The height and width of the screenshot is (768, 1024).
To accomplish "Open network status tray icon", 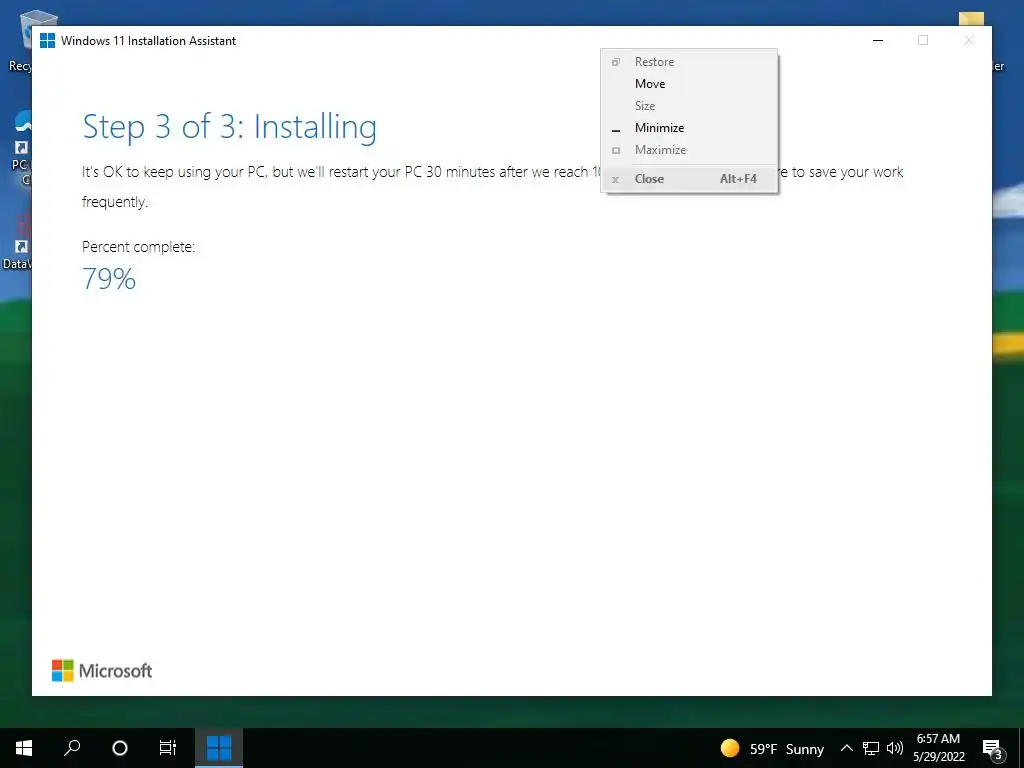I will (871, 748).
